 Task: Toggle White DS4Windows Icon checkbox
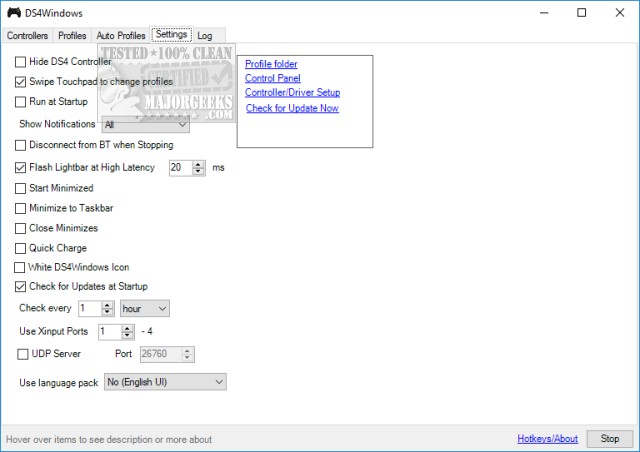click(19, 267)
